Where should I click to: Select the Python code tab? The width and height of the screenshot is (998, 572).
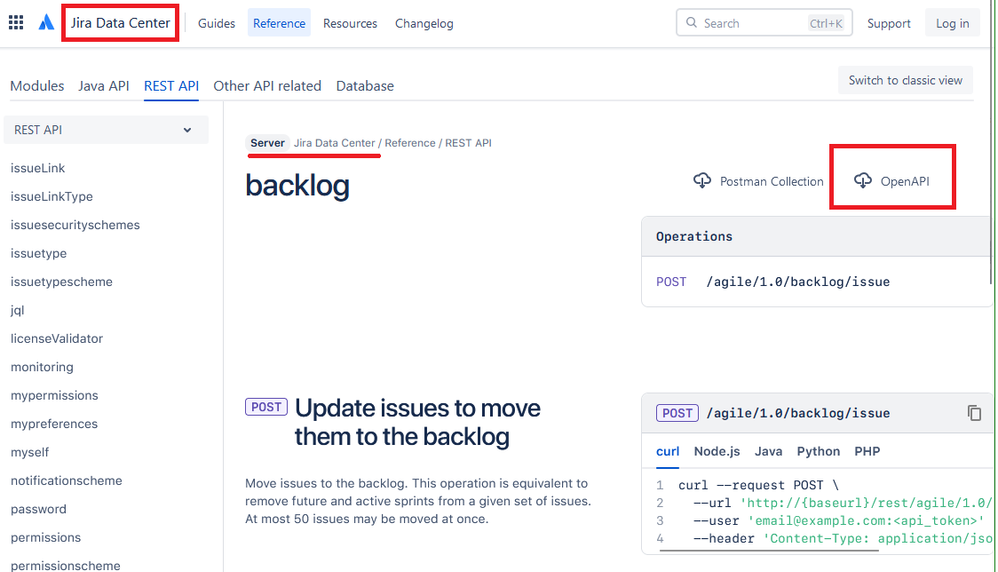(818, 451)
